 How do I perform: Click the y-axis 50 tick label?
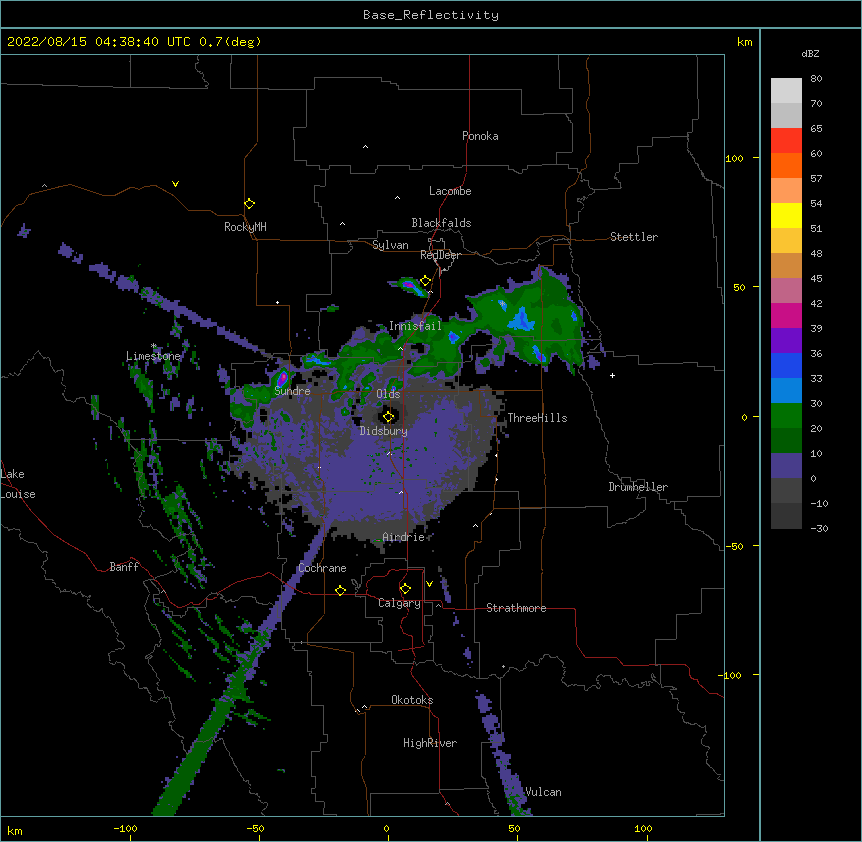tap(739, 287)
